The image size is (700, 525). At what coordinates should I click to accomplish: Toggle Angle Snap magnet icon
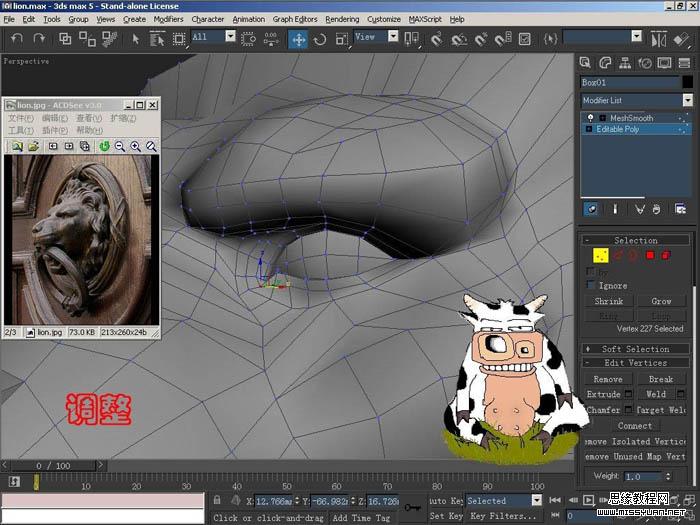[458, 39]
